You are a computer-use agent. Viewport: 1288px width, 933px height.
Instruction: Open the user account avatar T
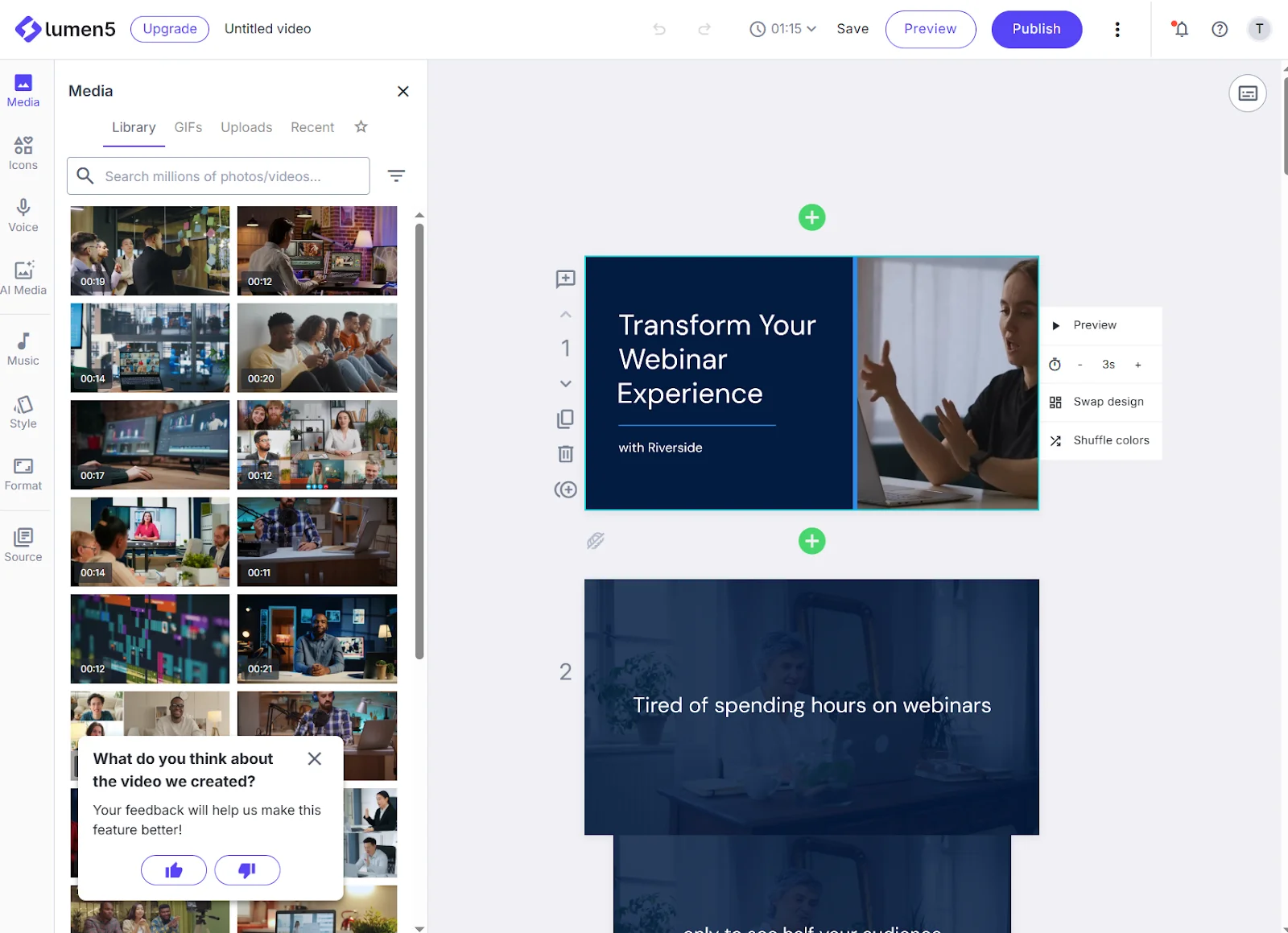(x=1259, y=29)
